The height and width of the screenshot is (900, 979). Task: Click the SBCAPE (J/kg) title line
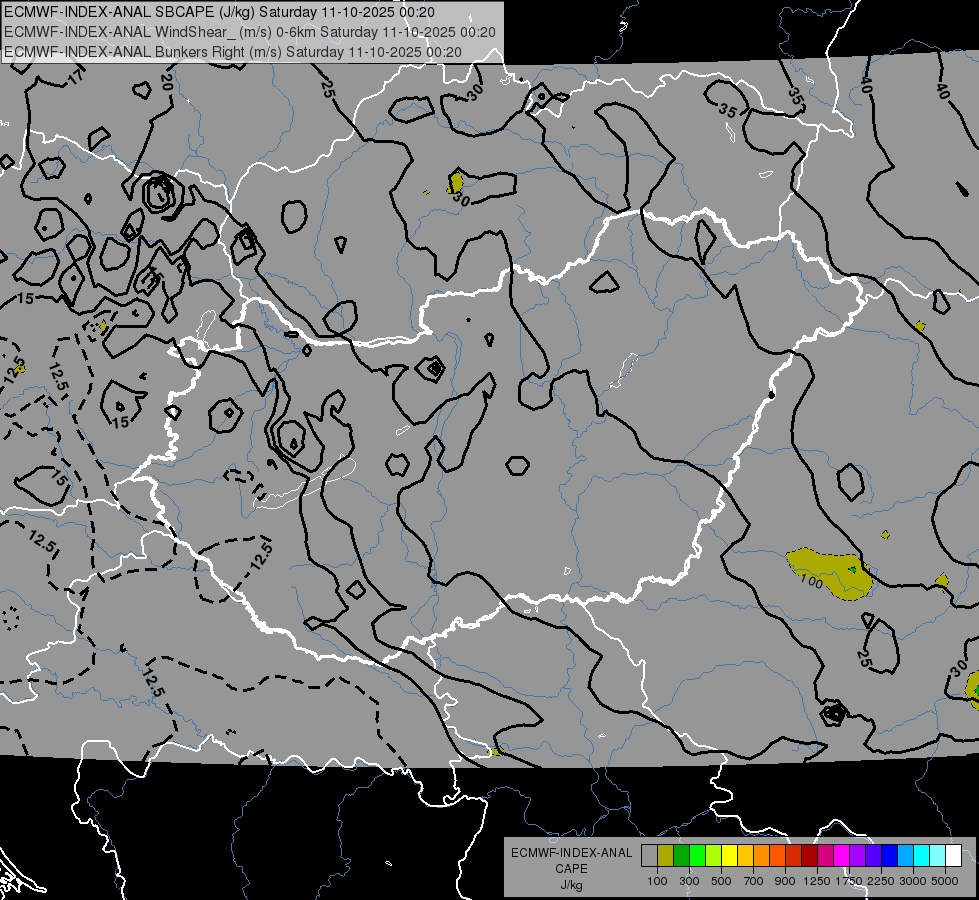coord(219,12)
